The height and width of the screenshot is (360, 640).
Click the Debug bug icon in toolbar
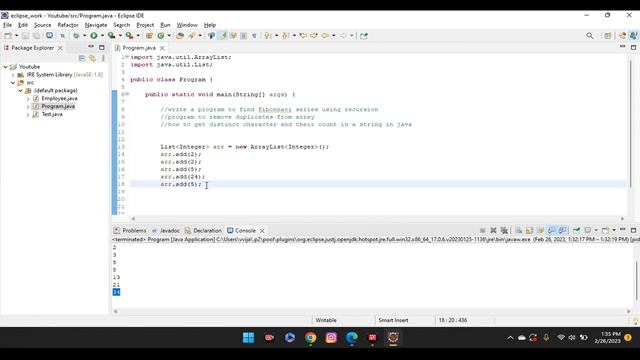[x=76, y=36]
